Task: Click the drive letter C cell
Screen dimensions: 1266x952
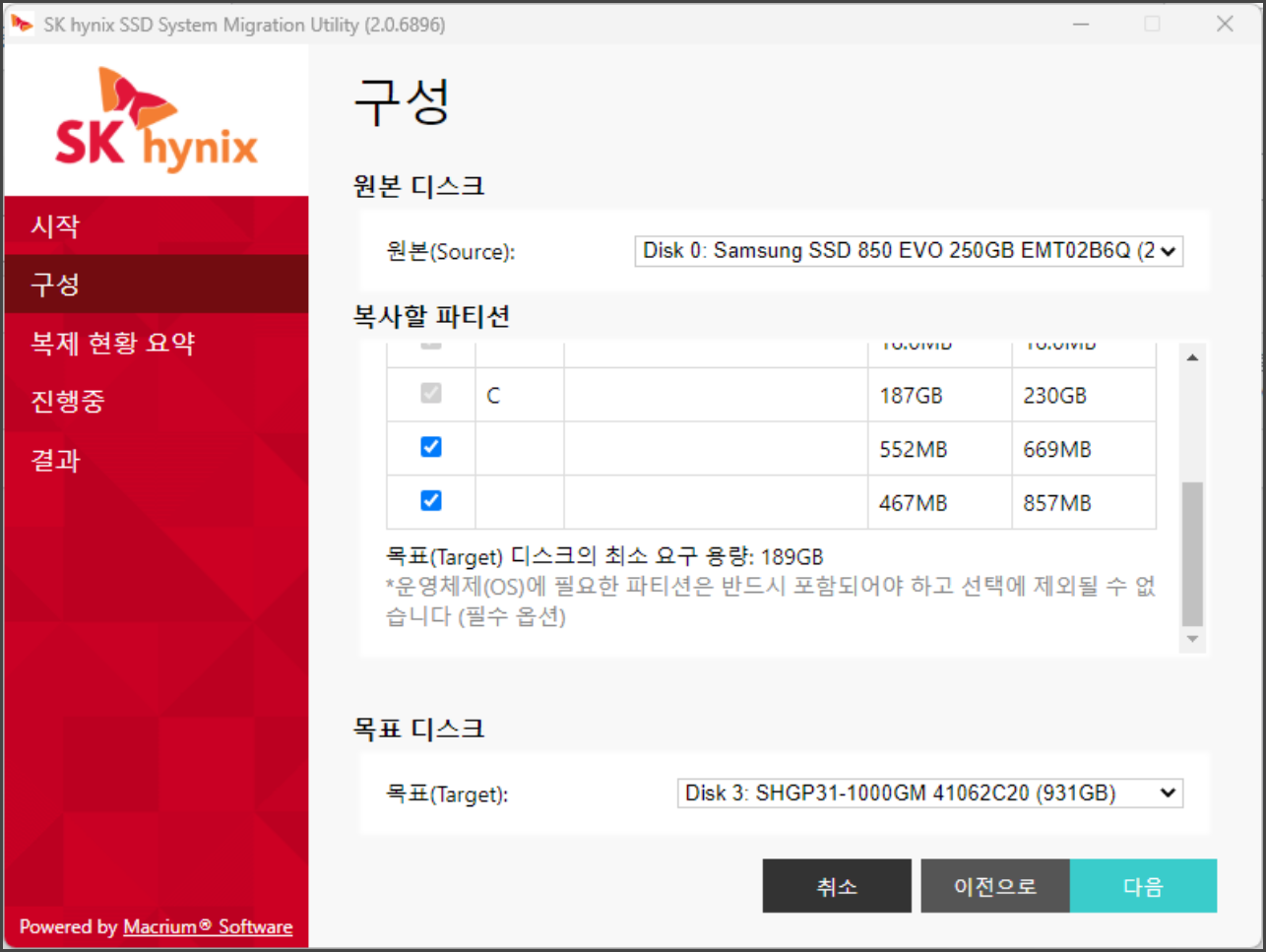Action: coord(520,396)
